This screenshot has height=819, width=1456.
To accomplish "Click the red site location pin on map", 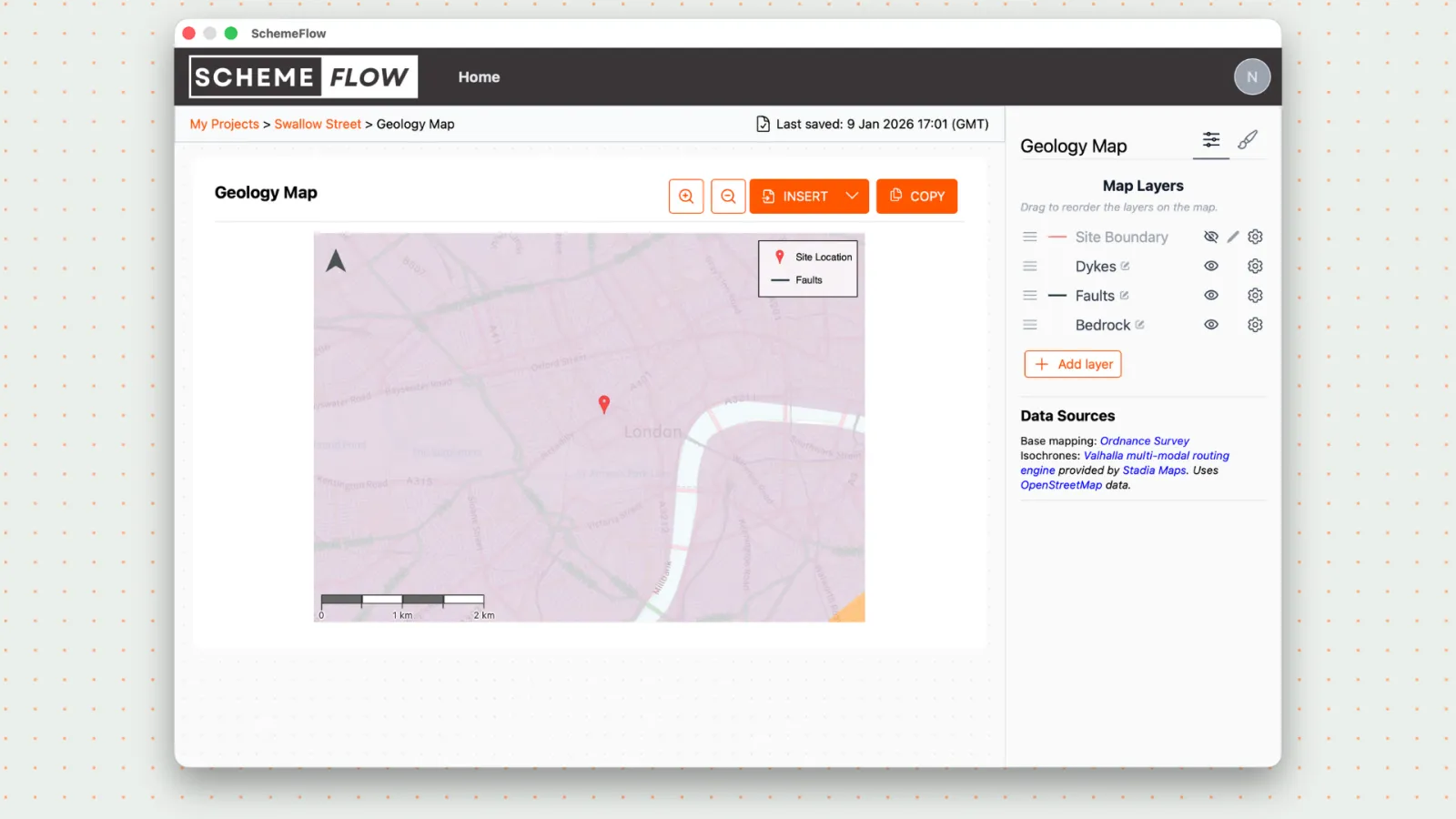I will 603,404.
